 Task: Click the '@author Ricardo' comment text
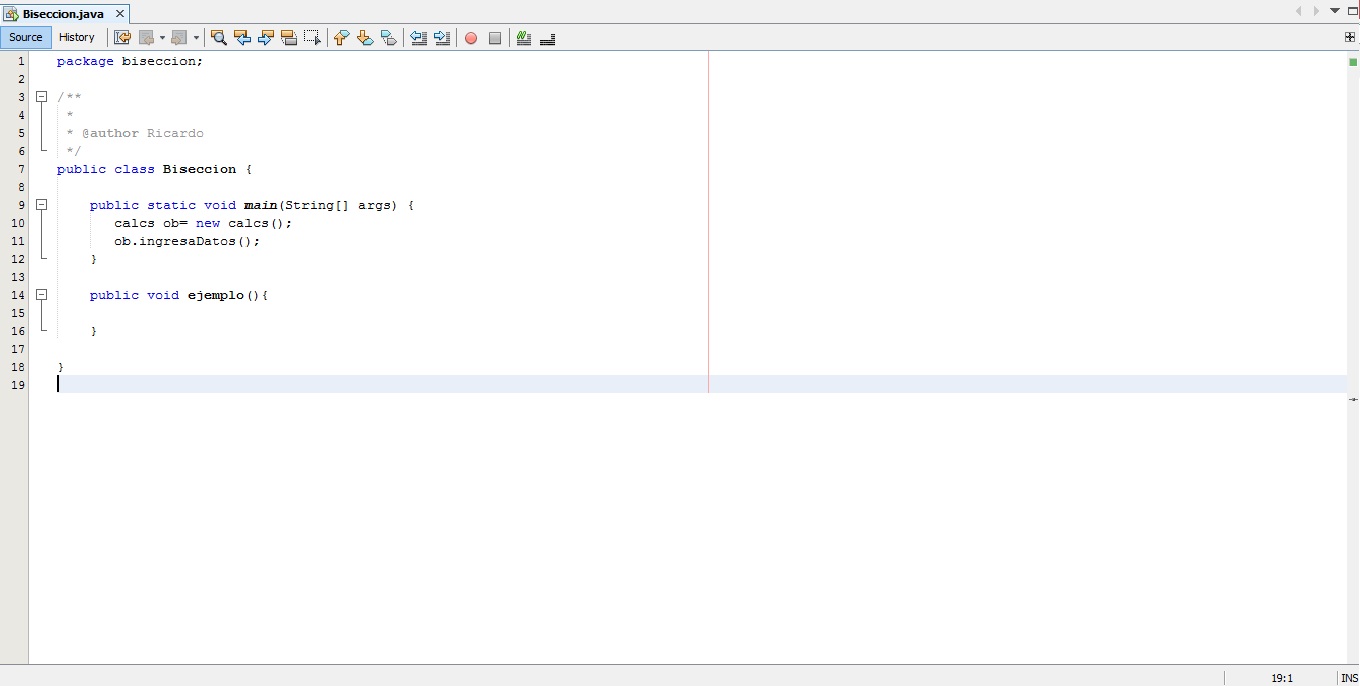[x=143, y=133]
